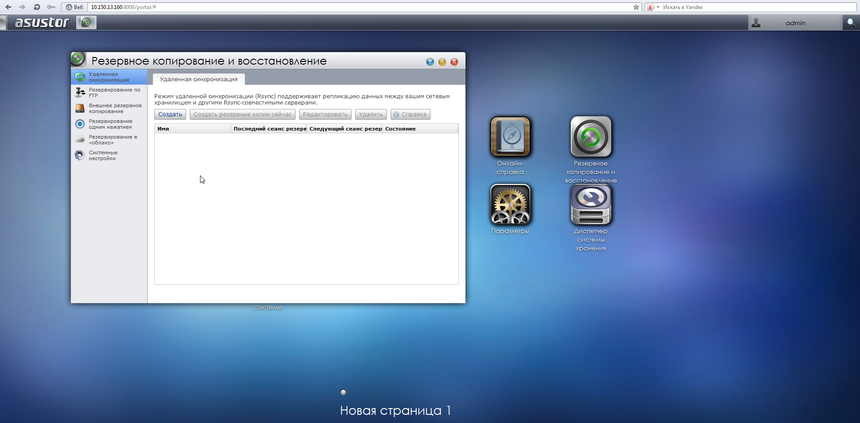Select Удаленная синхронизация in the sidebar
The image size is (860, 423).
[109, 77]
